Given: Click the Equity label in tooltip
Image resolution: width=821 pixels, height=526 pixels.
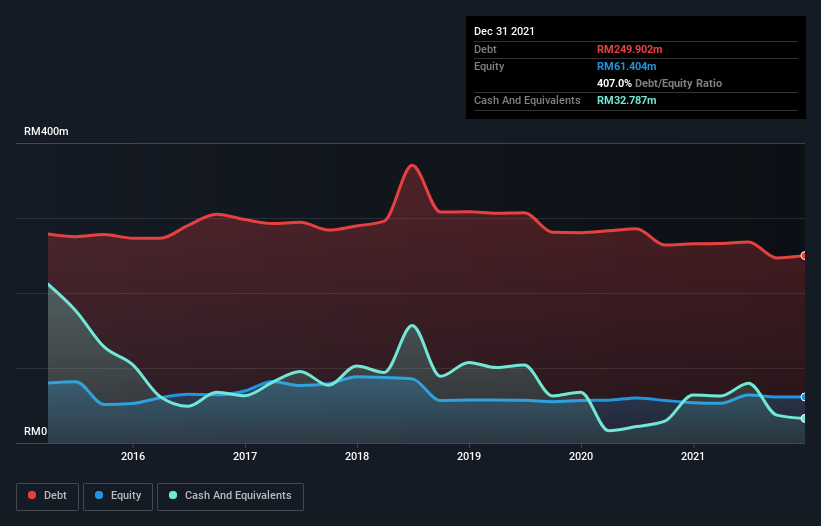Looking at the screenshot, I should coord(489,66).
